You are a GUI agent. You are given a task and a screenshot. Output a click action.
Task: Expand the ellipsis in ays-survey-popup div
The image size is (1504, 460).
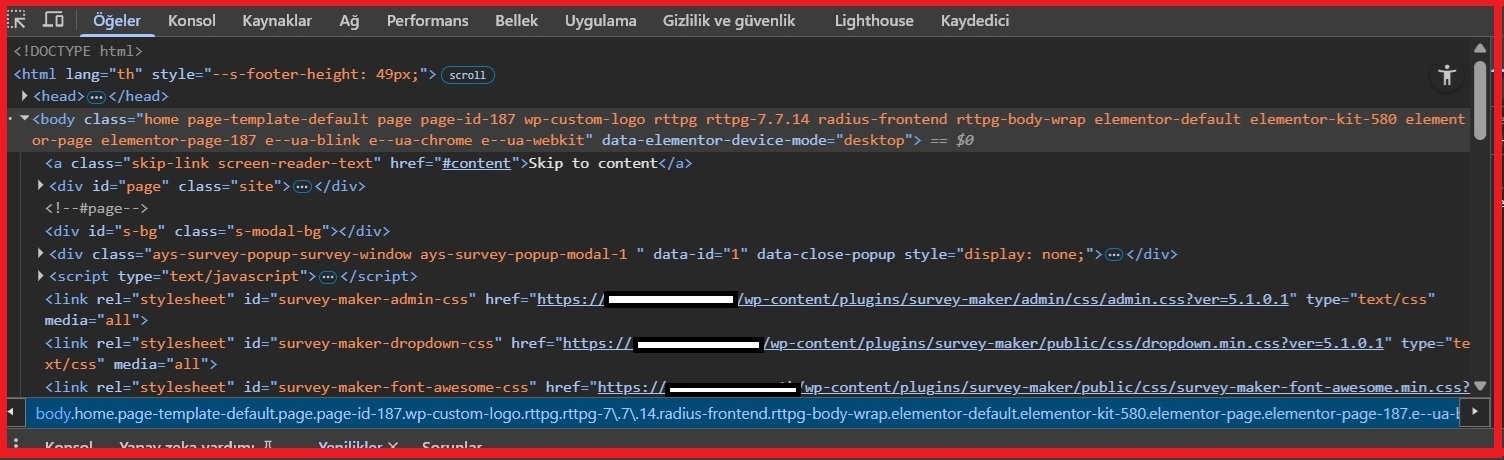click(x=1115, y=254)
